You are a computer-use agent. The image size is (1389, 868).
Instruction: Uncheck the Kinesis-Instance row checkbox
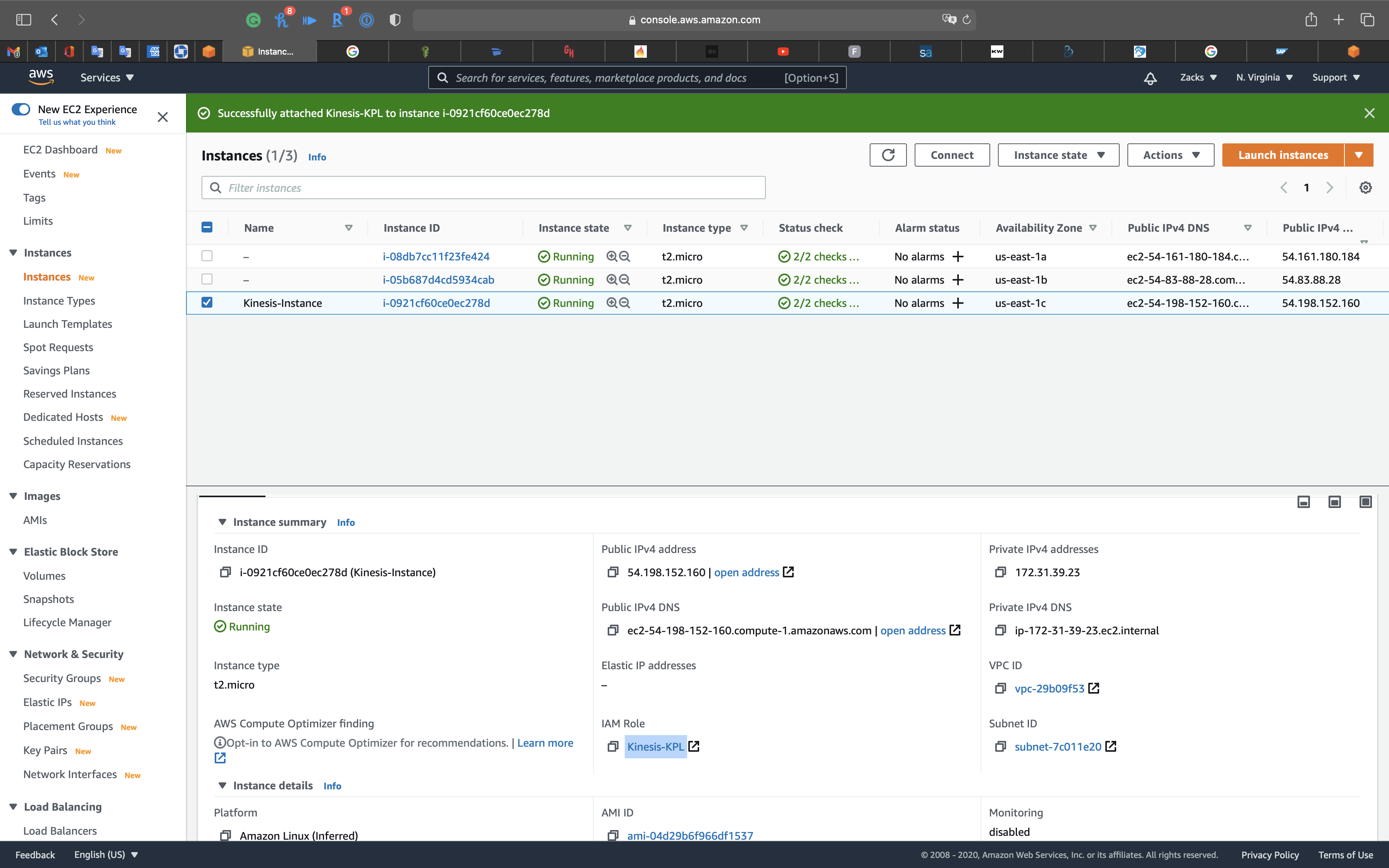[207, 303]
